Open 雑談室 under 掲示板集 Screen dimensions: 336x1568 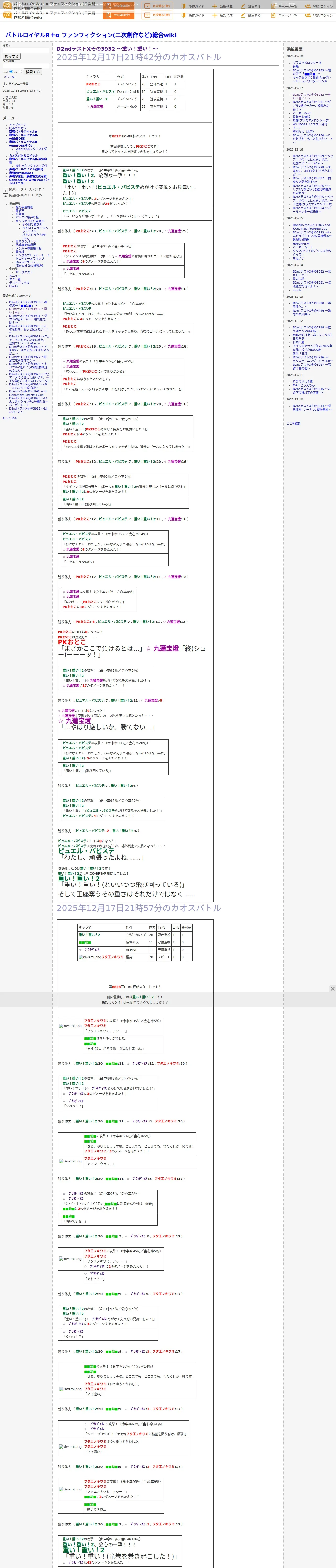click(20, 211)
